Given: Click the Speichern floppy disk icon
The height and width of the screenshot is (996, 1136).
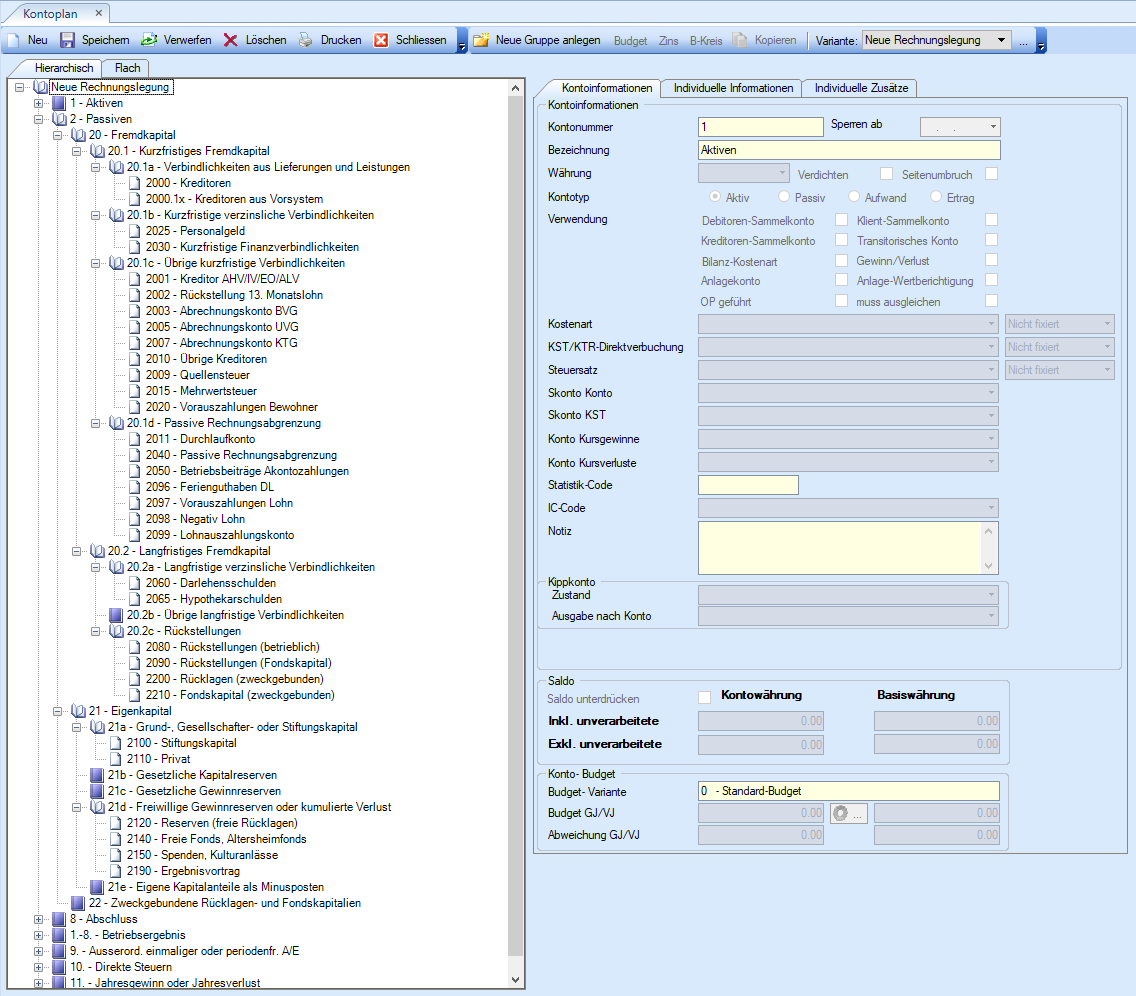Looking at the screenshot, I should point(67,40).
